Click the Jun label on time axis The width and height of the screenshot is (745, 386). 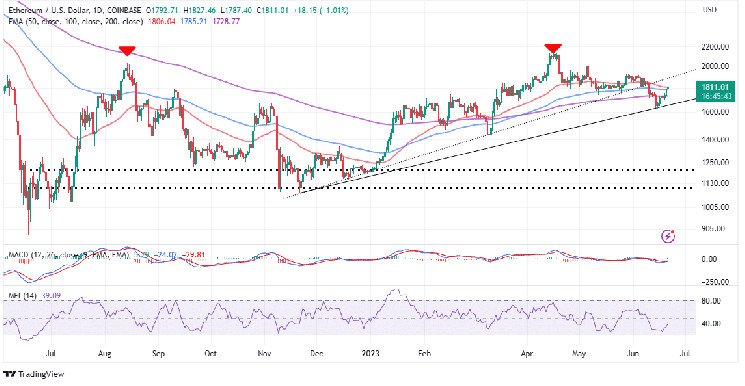[x=633, y=353]
